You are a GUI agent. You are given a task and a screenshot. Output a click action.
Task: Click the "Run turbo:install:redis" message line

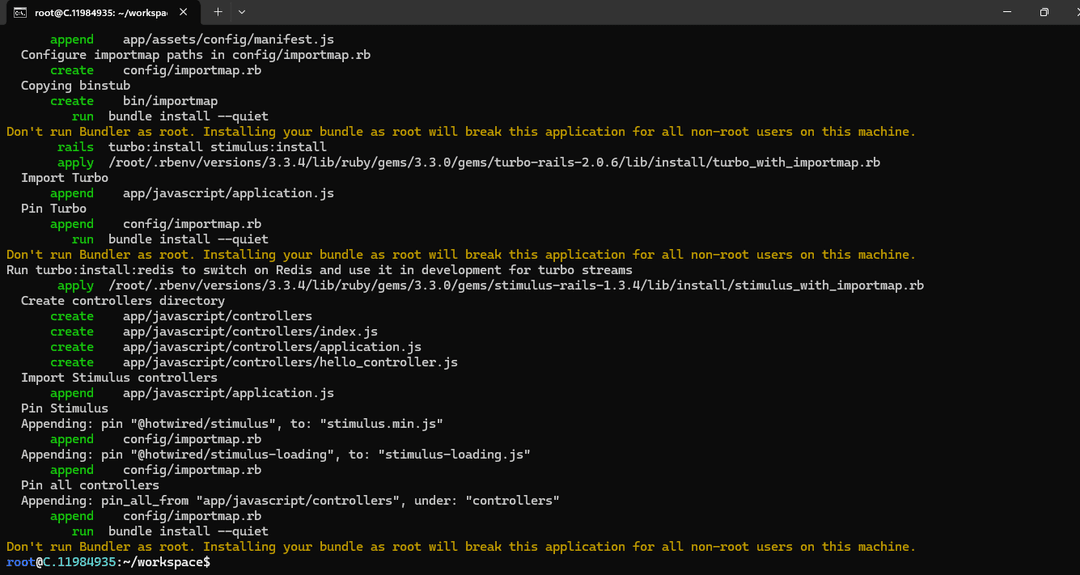click(319, 270)
